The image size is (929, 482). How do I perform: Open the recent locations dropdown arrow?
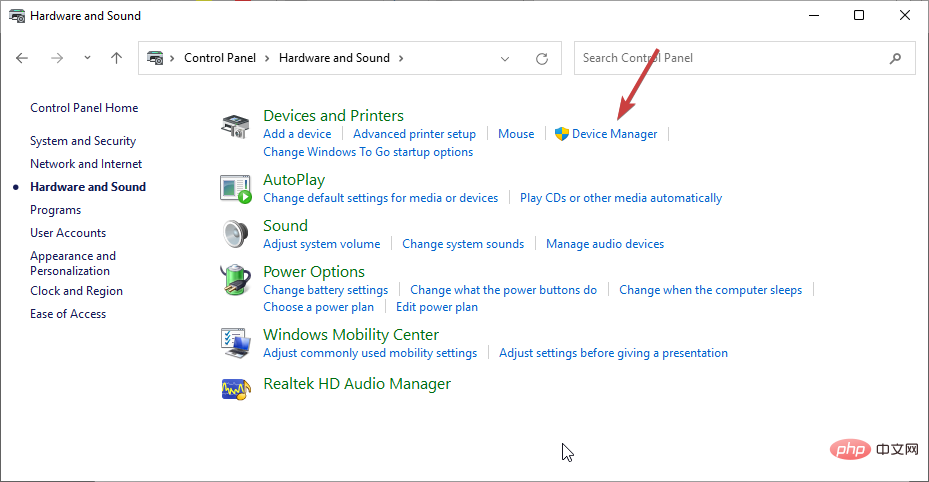tap(87, 58)
